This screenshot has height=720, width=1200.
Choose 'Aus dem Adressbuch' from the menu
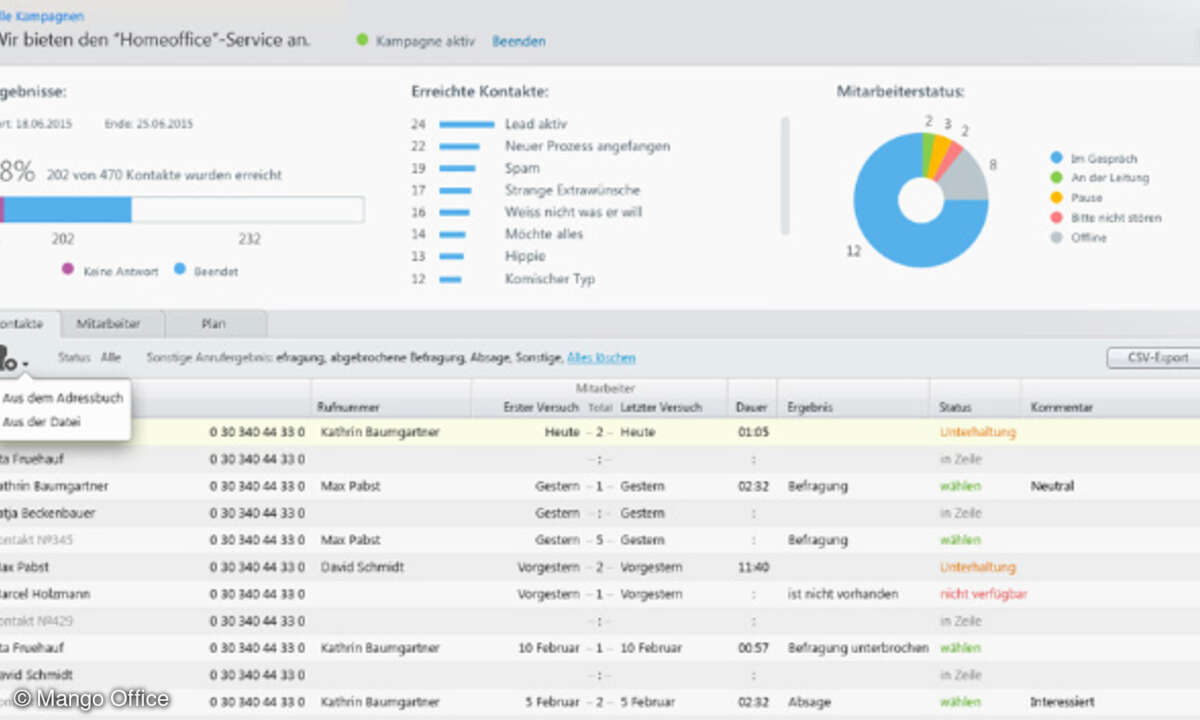click(x=62, y=398)
